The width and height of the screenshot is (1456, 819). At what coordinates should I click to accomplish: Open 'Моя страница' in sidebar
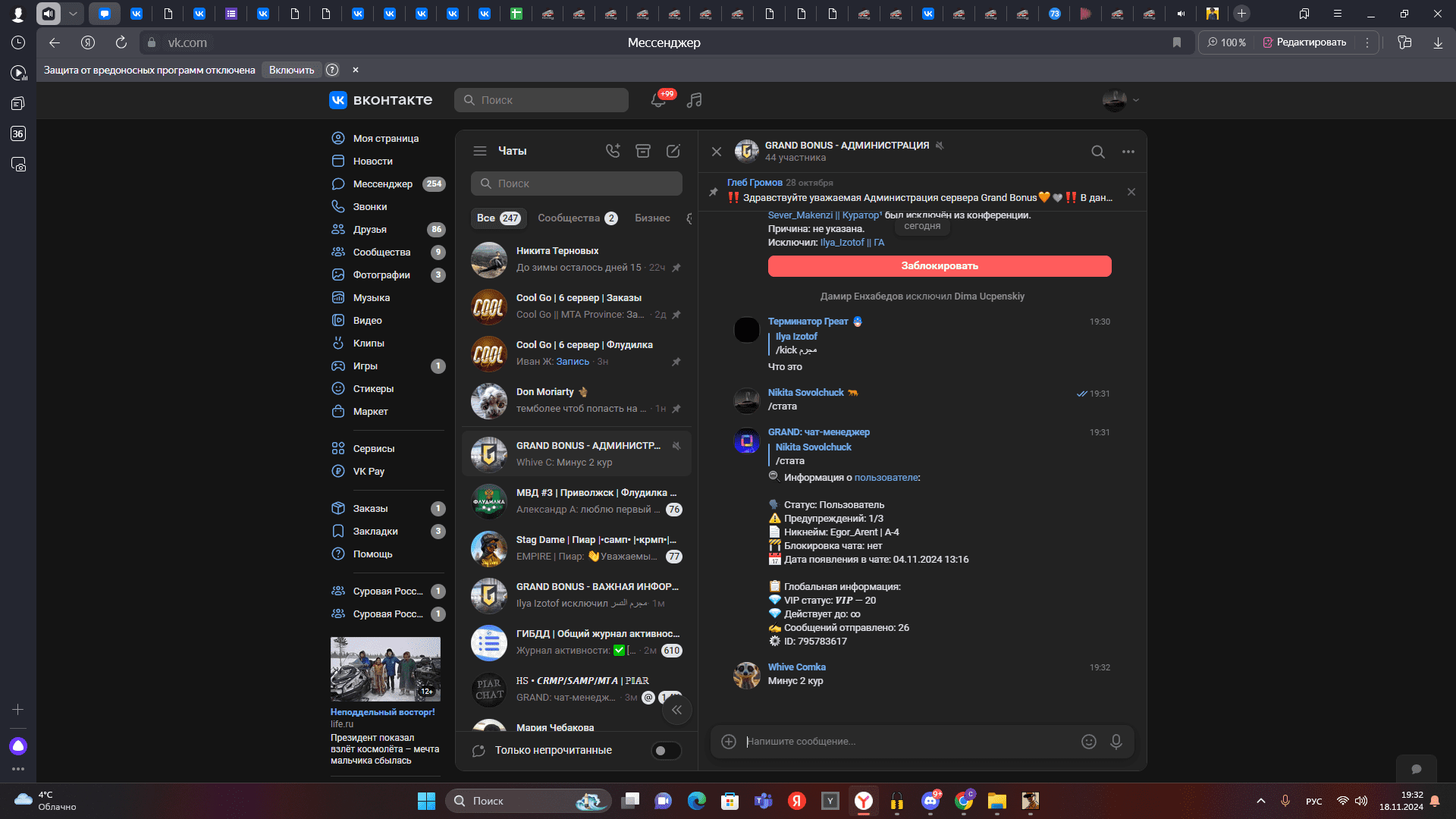click(387, 139)
